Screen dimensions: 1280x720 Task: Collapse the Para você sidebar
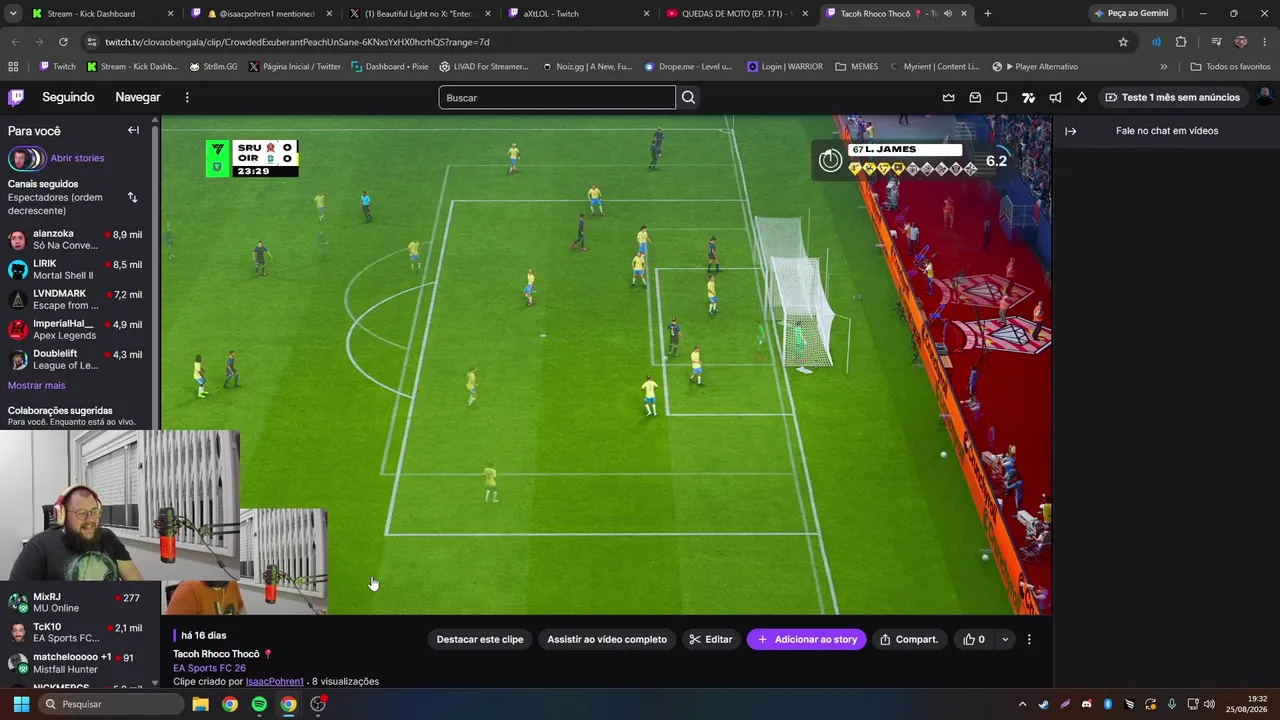[133, 130]
